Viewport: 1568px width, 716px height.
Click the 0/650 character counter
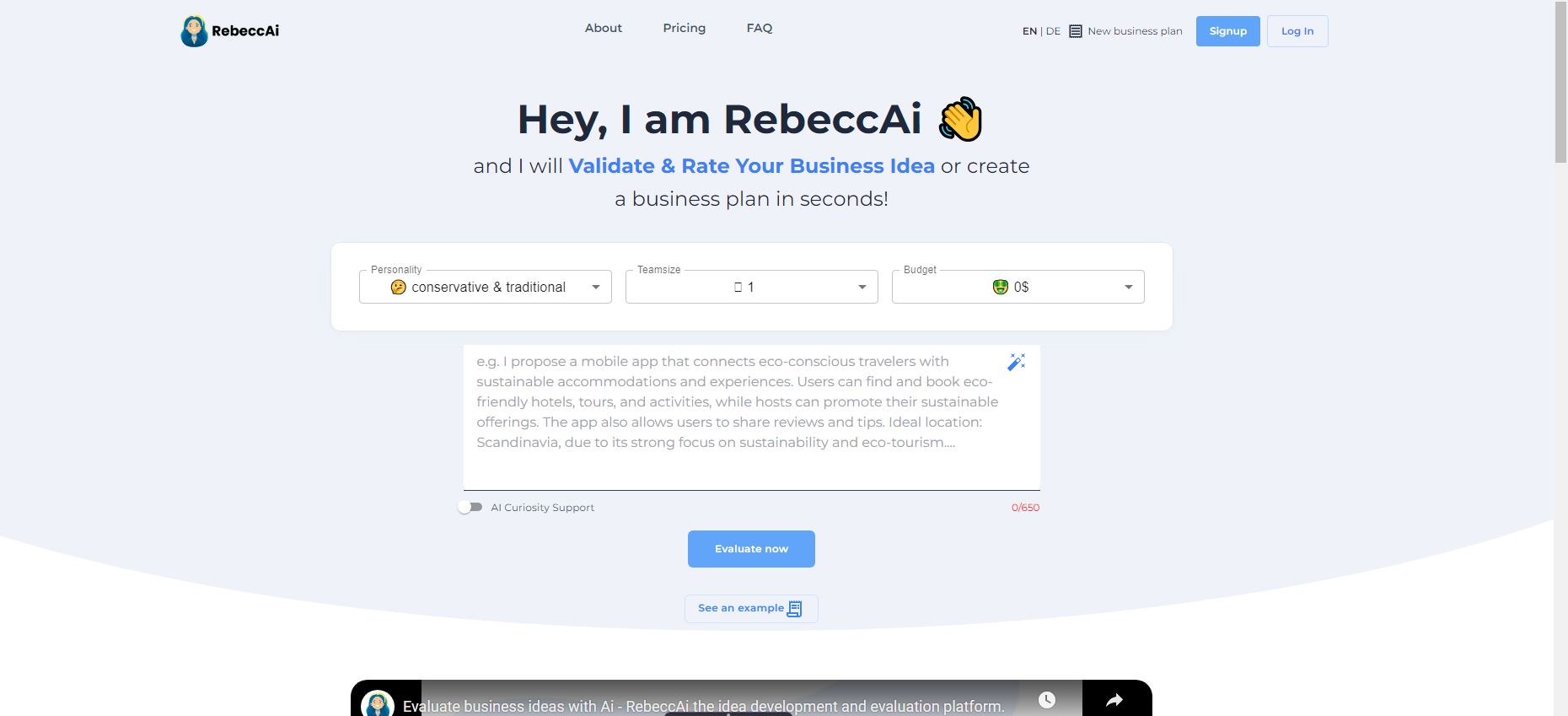click(x=1025, y=508)
